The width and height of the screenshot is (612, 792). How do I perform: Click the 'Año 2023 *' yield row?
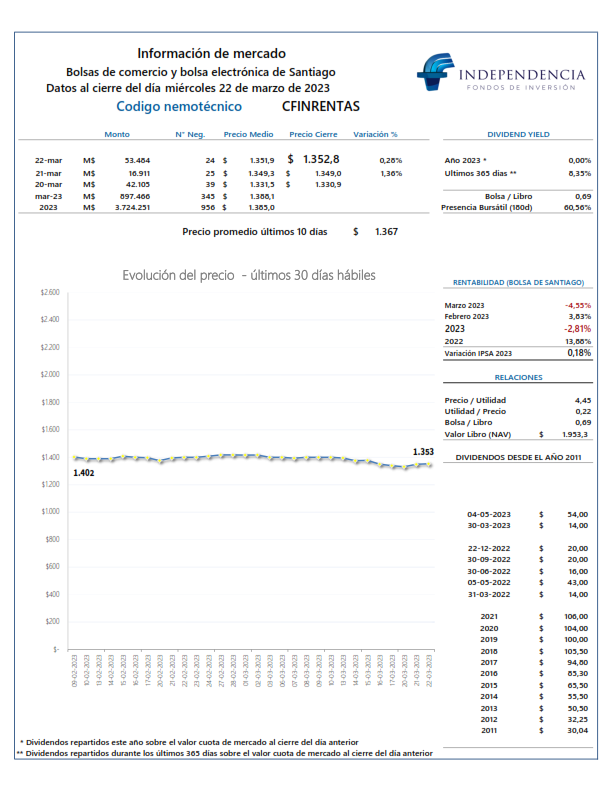[518, 161]
